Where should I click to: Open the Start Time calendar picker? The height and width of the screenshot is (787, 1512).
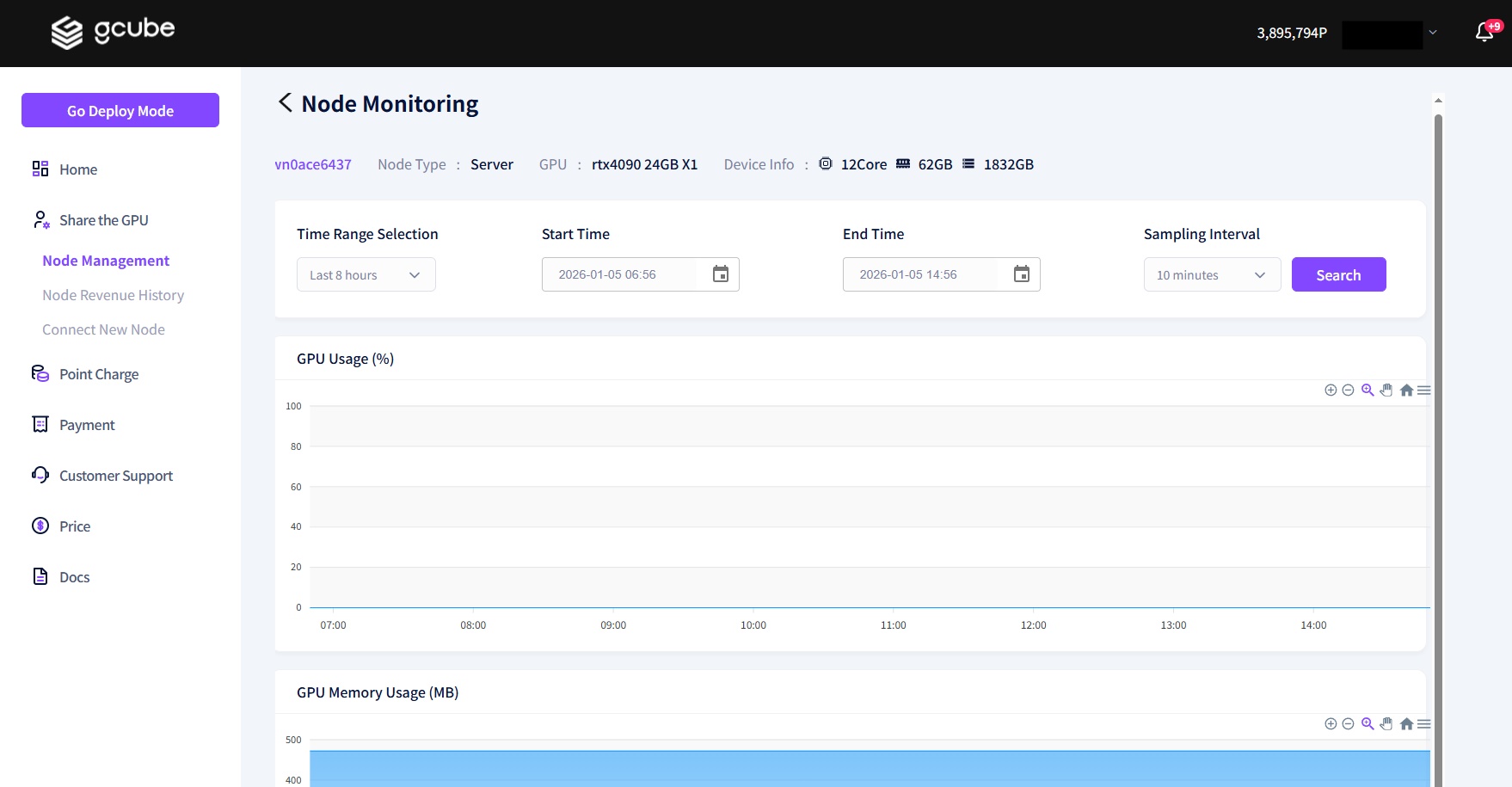click(721, 274)
